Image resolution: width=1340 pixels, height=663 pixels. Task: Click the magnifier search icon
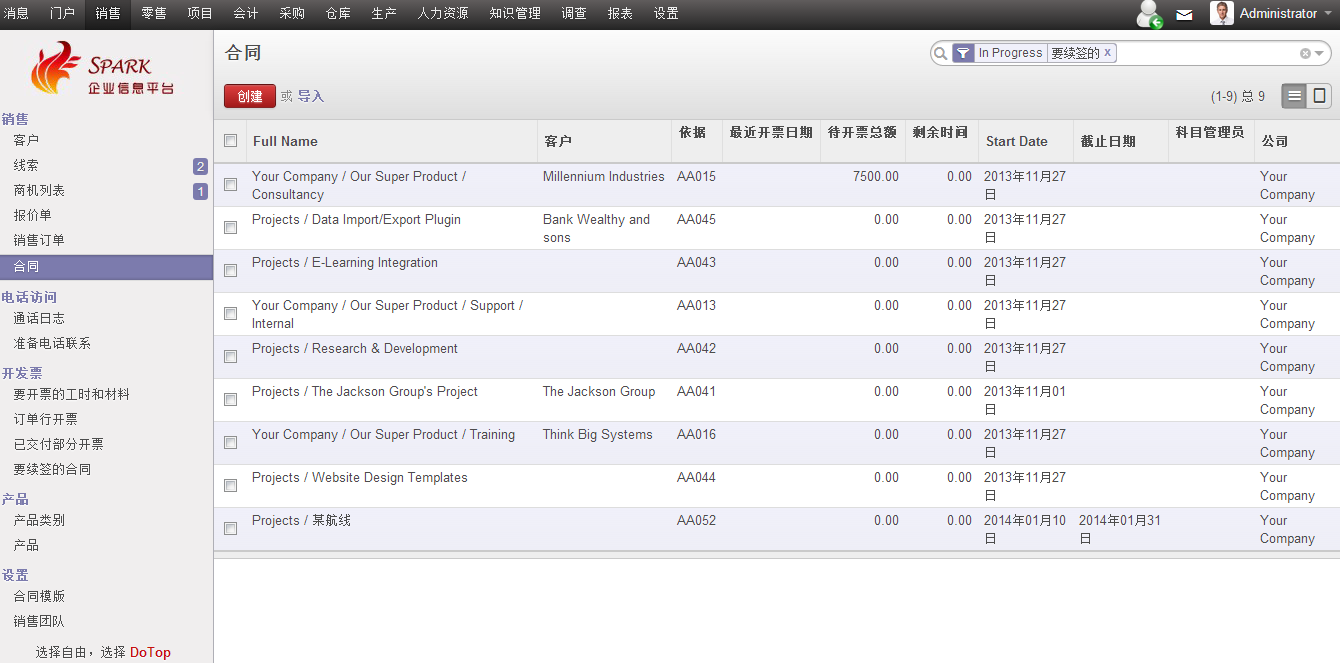click(940, 53)
